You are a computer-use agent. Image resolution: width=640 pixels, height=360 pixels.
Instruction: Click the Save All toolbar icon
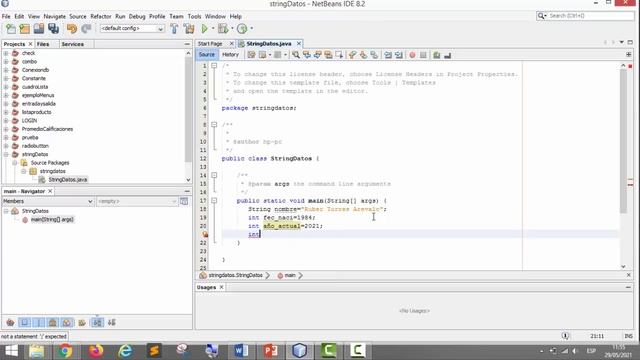[x=53, y=29]
